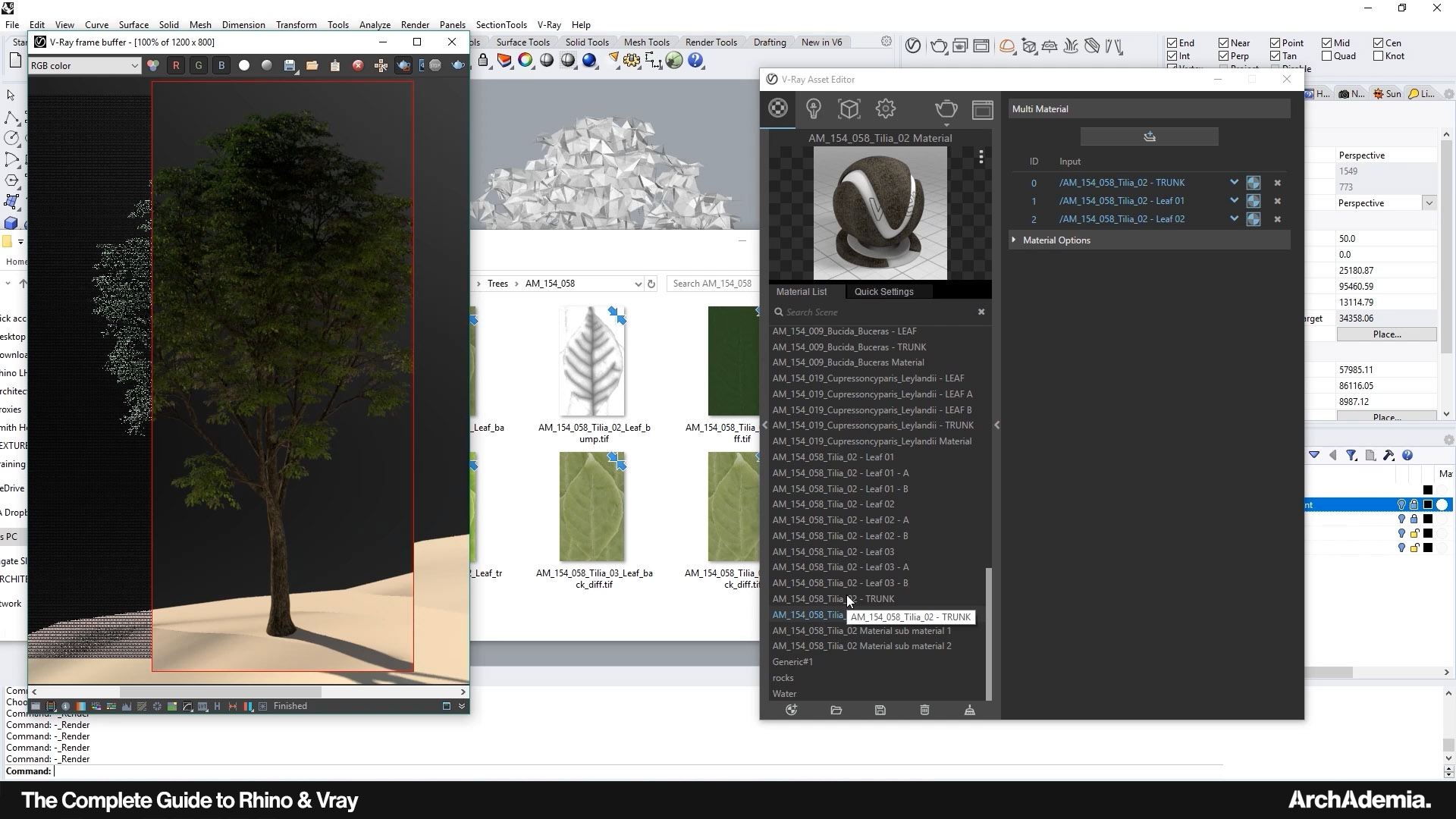Delete selected material trash icon
Image resolution: width=1456 pixels, height=819 pixels.
click(924, 711)
